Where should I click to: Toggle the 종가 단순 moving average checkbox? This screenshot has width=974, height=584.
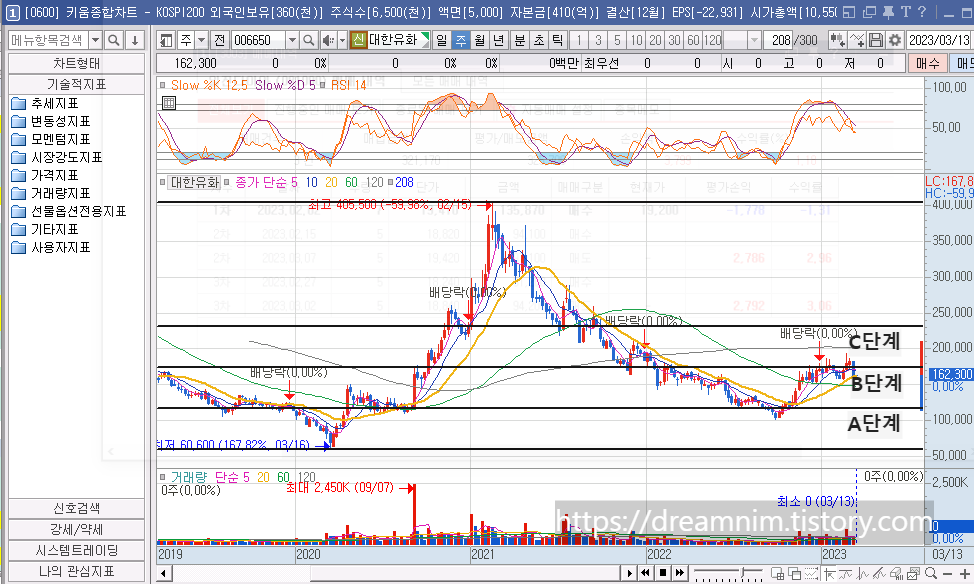tap(227, 182)
